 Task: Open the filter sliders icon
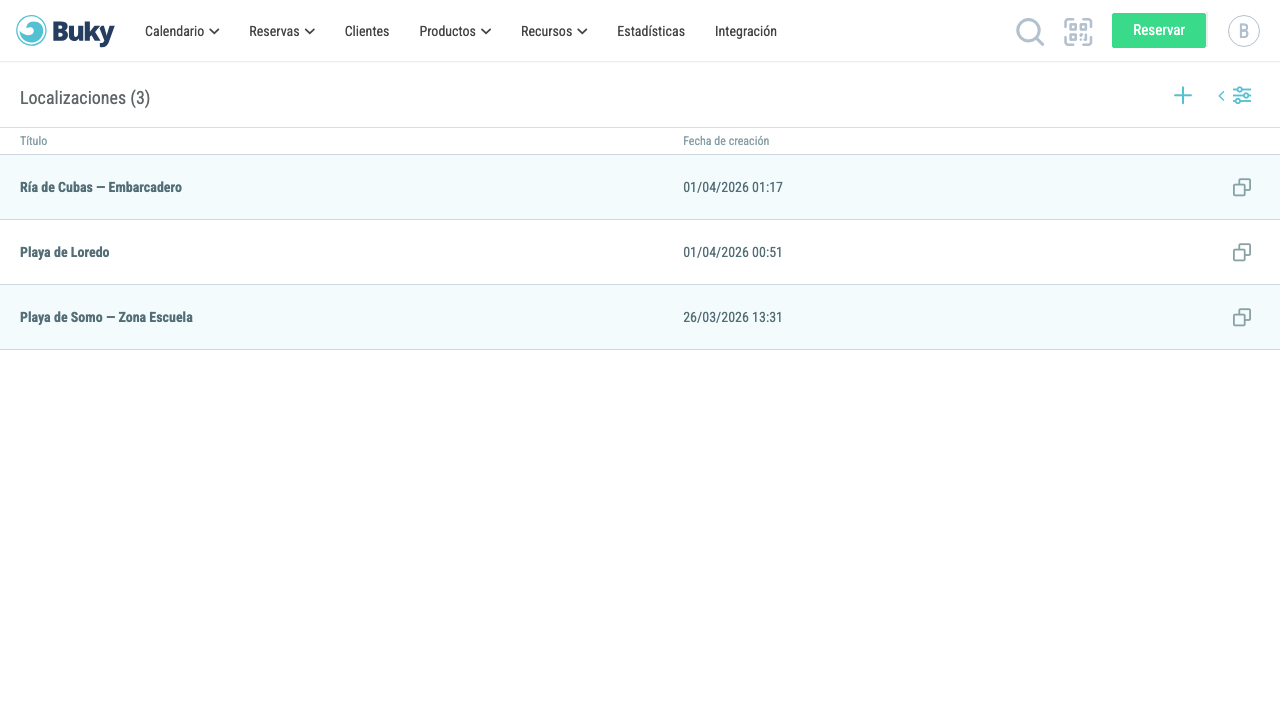click(1242, 95)
